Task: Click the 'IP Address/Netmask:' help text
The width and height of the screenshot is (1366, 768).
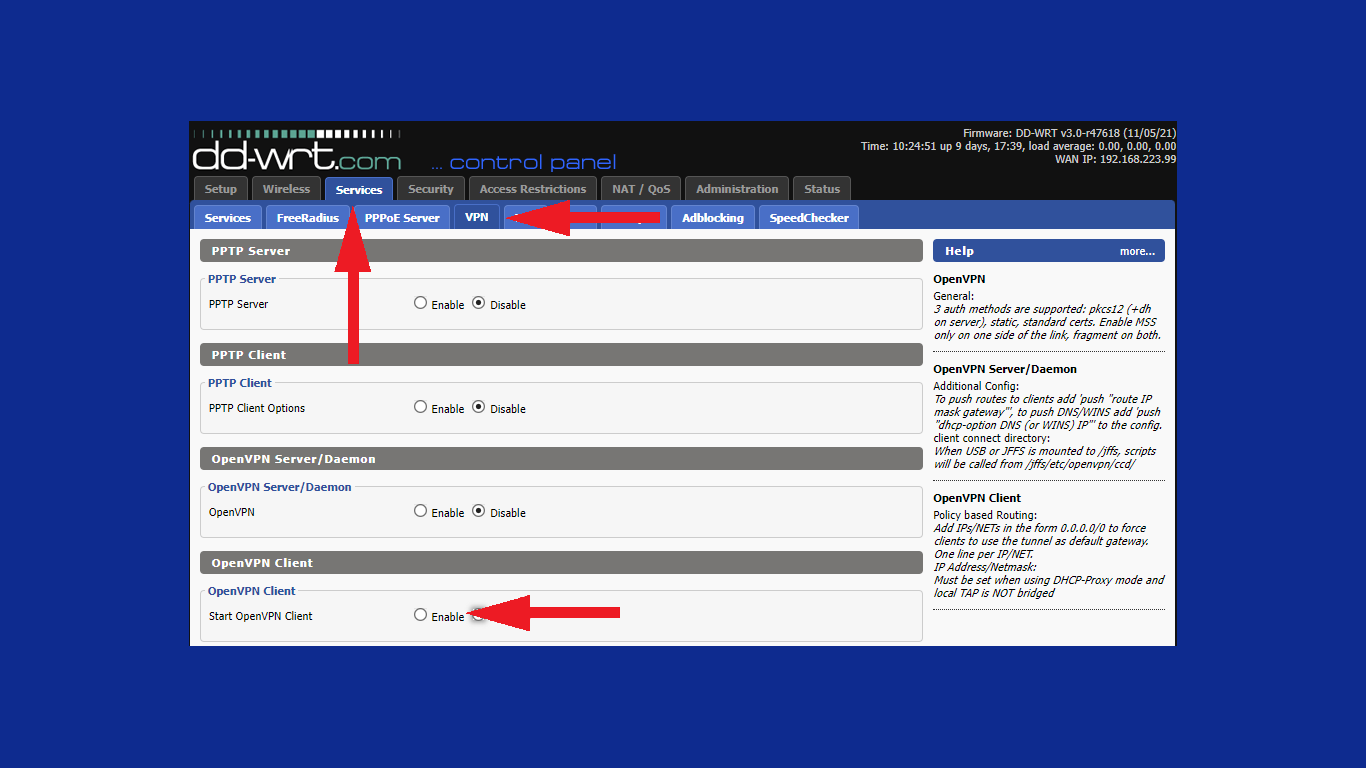Action: click(x=984, y=567)
